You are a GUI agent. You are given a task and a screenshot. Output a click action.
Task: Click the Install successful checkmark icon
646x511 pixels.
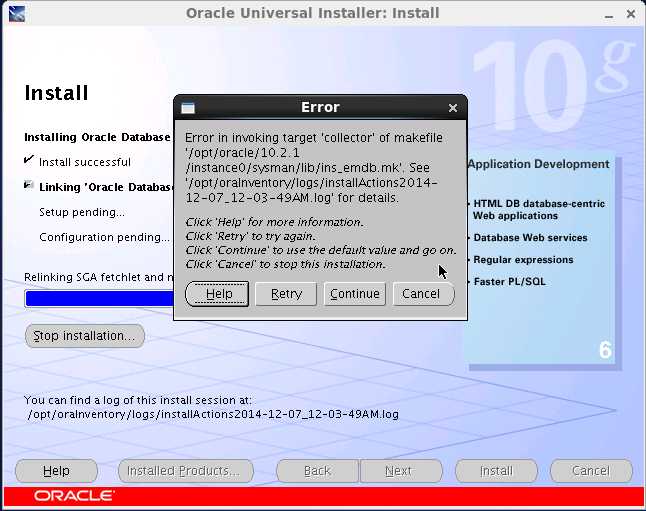(28, 159)
